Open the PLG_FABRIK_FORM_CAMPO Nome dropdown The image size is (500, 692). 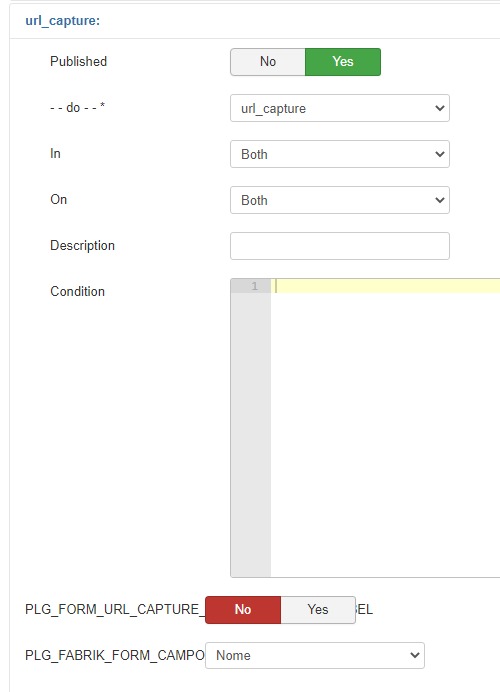pos(315,655)
